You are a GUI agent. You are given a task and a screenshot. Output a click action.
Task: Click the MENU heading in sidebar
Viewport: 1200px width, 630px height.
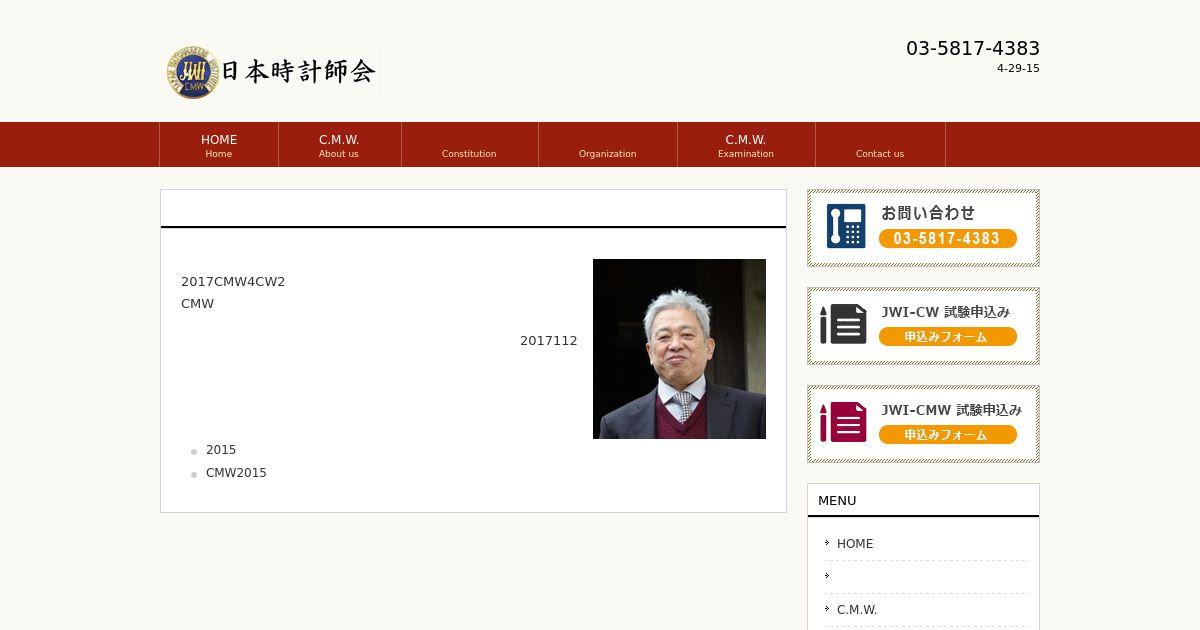837,501
